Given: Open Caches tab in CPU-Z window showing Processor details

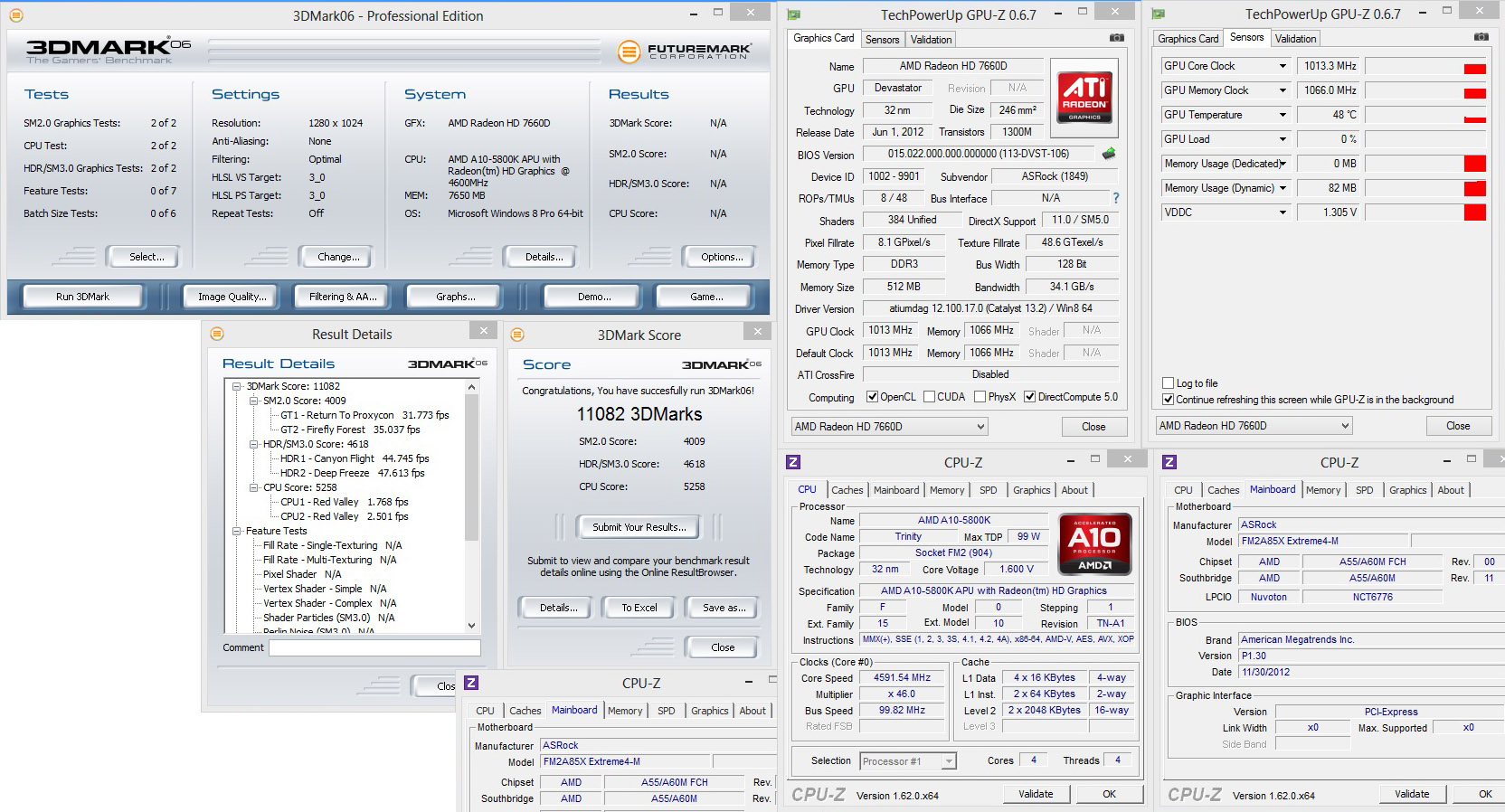Looking at the screenshot, I should (847, 490).
